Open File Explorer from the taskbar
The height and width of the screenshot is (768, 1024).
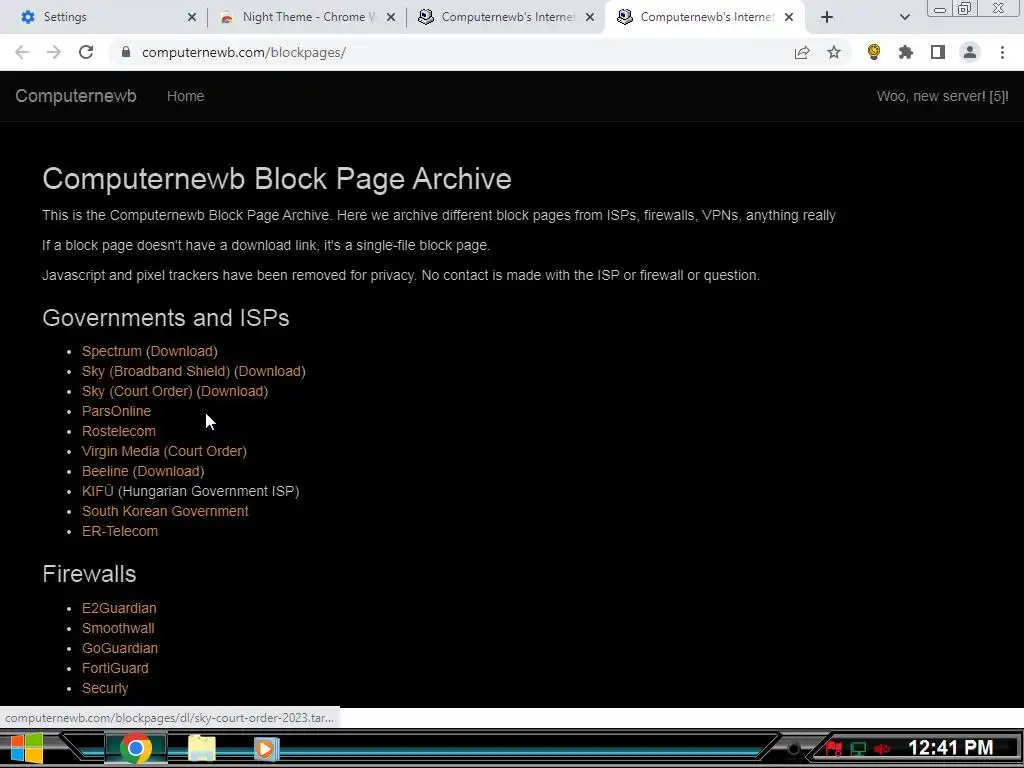pos(201,748)
